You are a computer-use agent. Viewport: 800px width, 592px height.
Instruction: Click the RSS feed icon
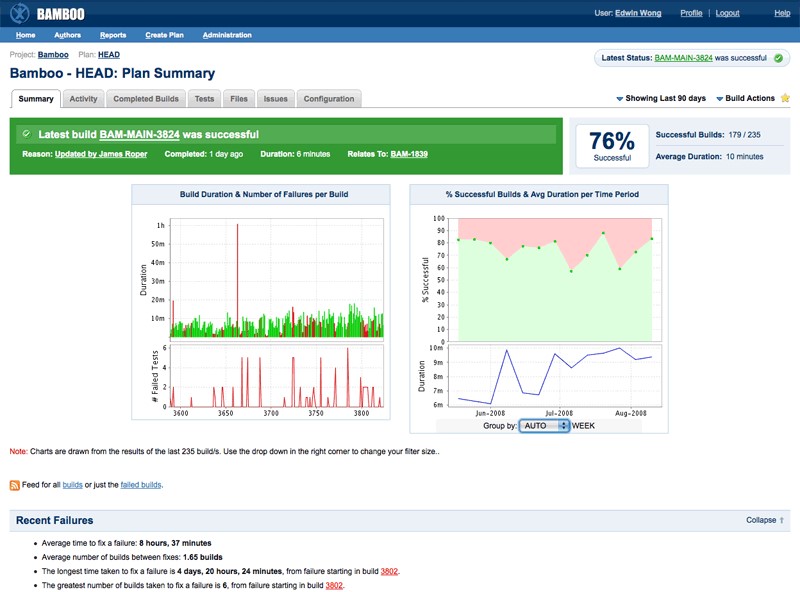[x=15, y=485]
